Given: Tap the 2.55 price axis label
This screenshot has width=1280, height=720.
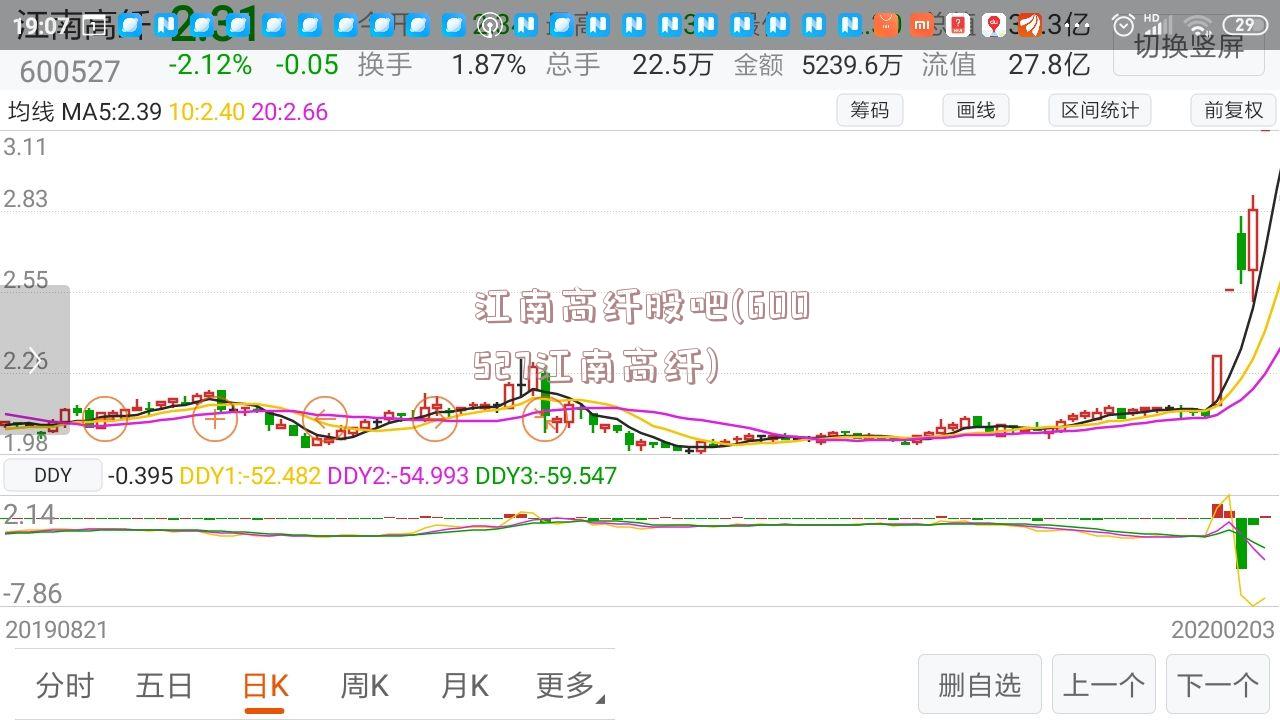Looking at the screenshot, I should (x=26, y=280).
